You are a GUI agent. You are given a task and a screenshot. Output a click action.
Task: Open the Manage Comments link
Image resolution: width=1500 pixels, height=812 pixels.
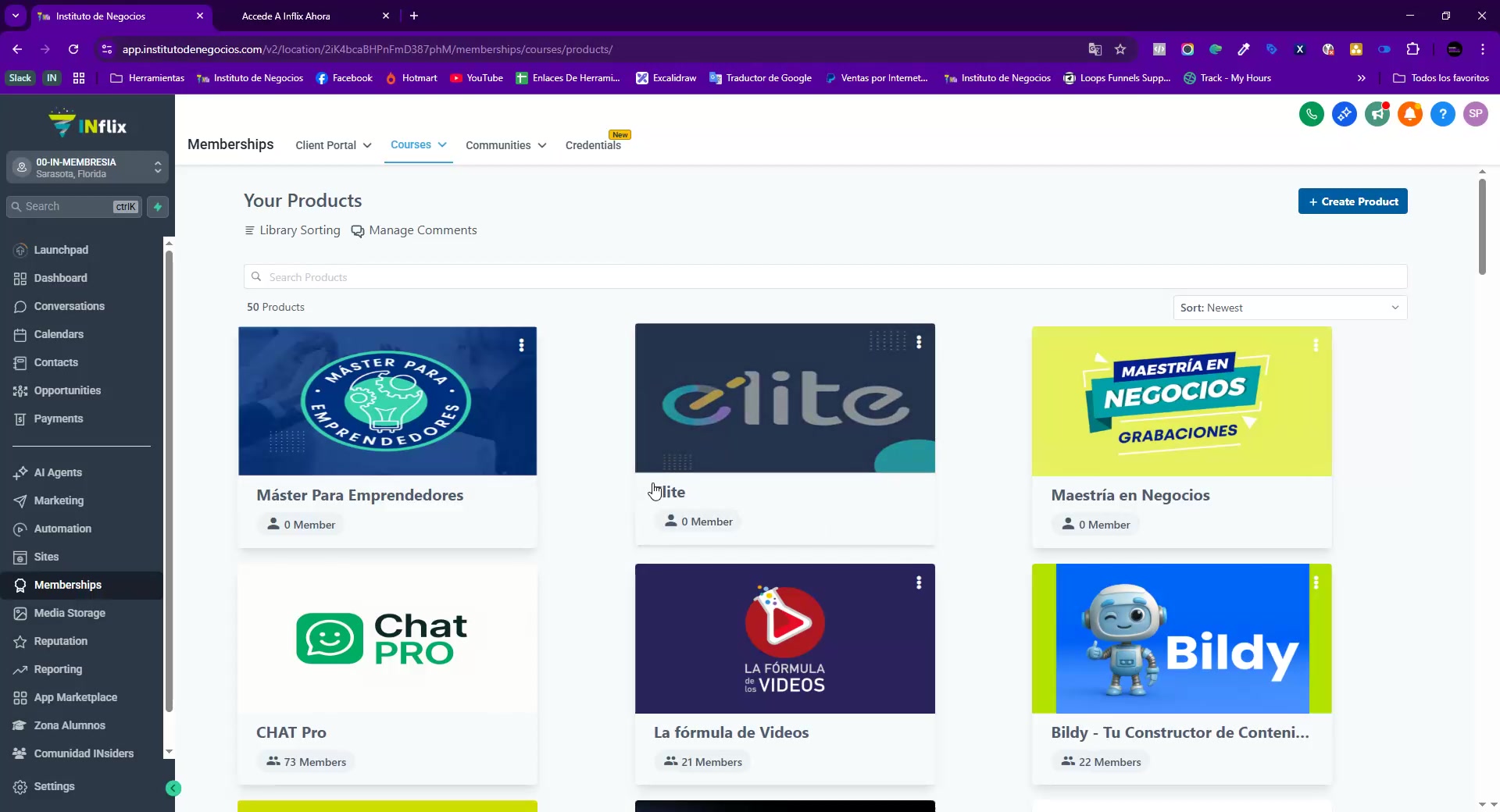coord(414,230)
